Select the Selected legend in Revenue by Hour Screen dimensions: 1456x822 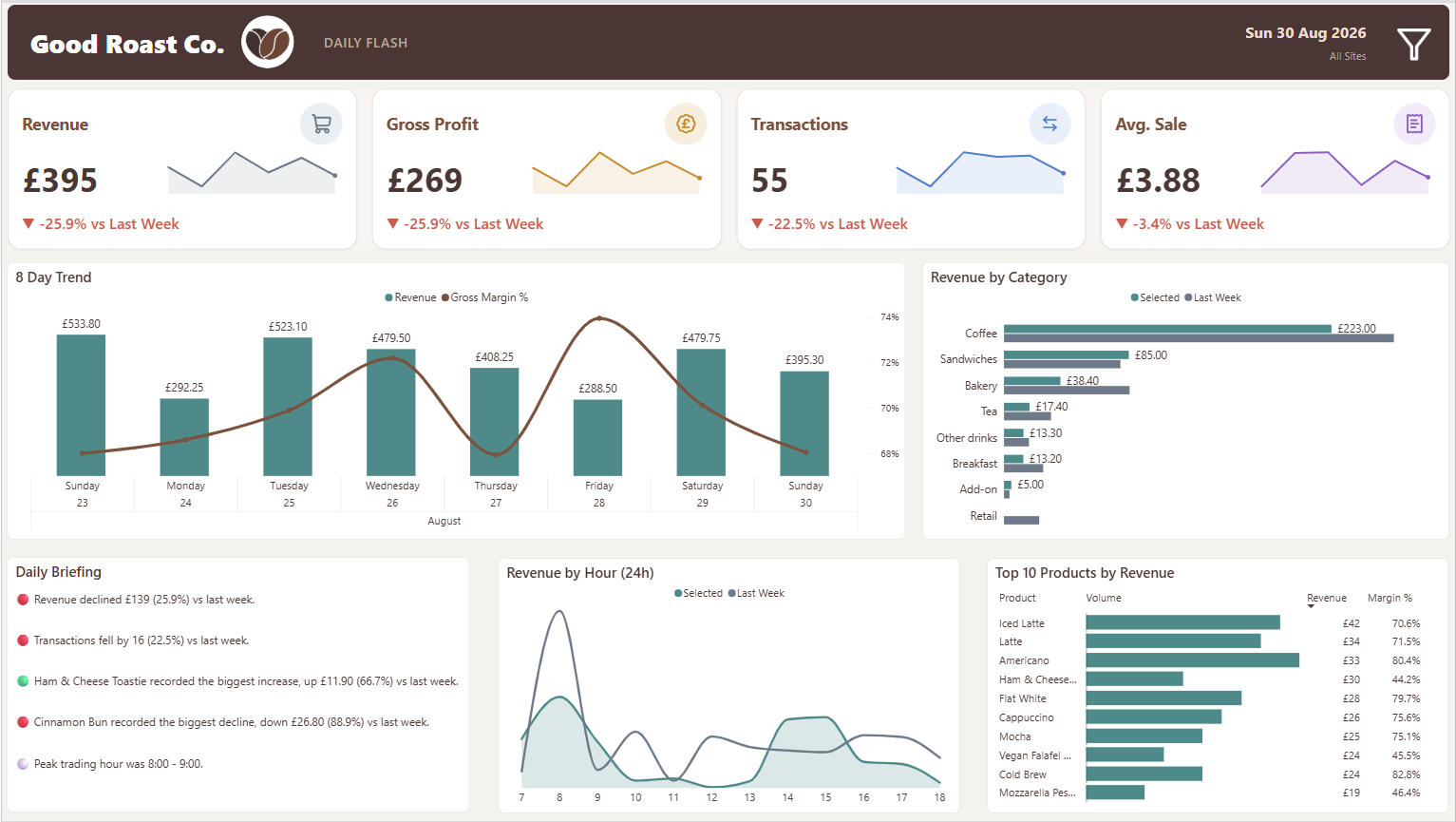click(698, 593)
